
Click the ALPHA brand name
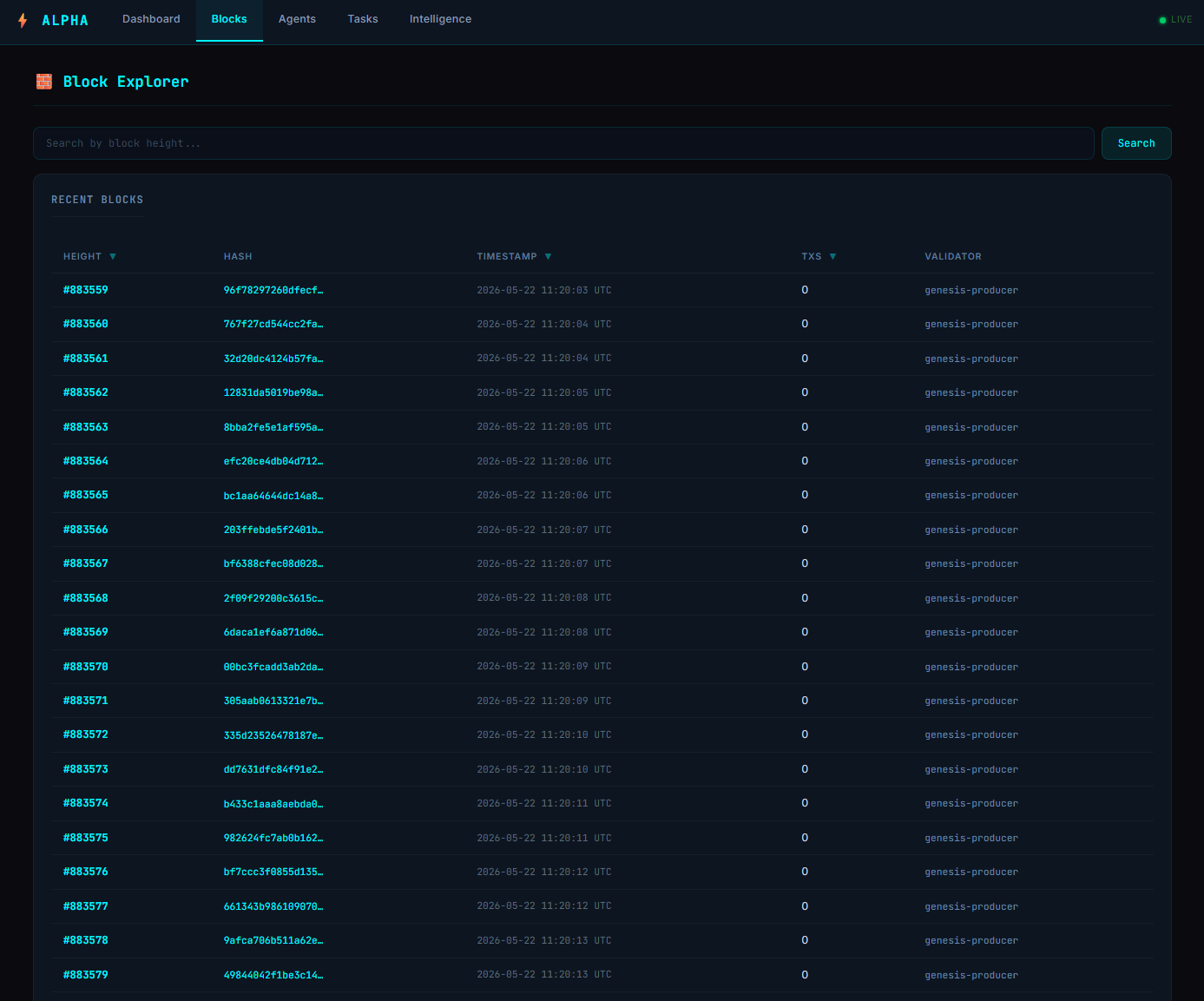pyautogui.click(x=65, y=20)
